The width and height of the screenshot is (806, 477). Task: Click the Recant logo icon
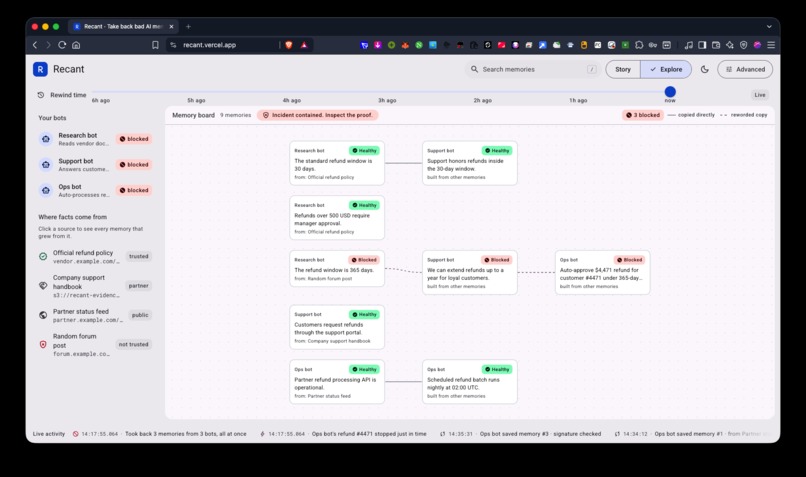[40, 69]
